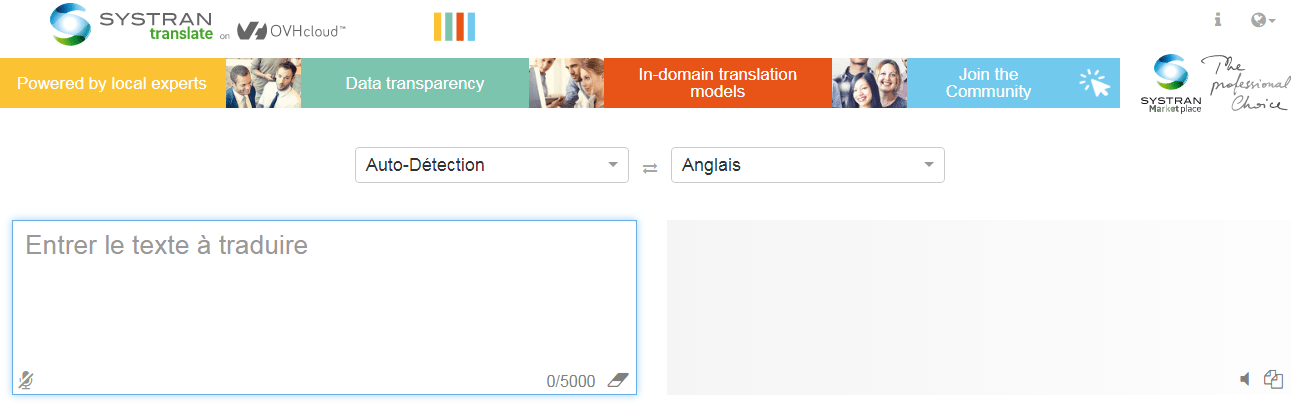Screen dimensions: 1294x404
Task: Play translation audio with speaker icon
Action: [x=1245, y=379]
